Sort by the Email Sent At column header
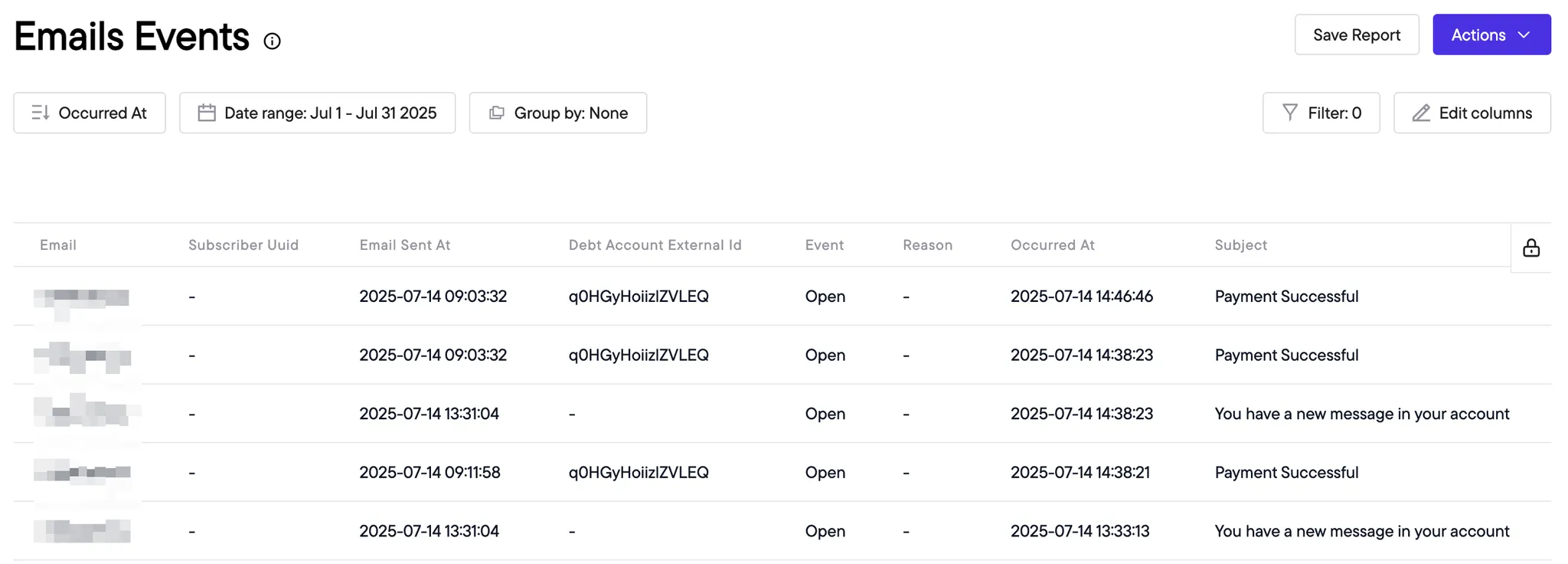The height and width of the screenshot is (564, 1568). 405,245
